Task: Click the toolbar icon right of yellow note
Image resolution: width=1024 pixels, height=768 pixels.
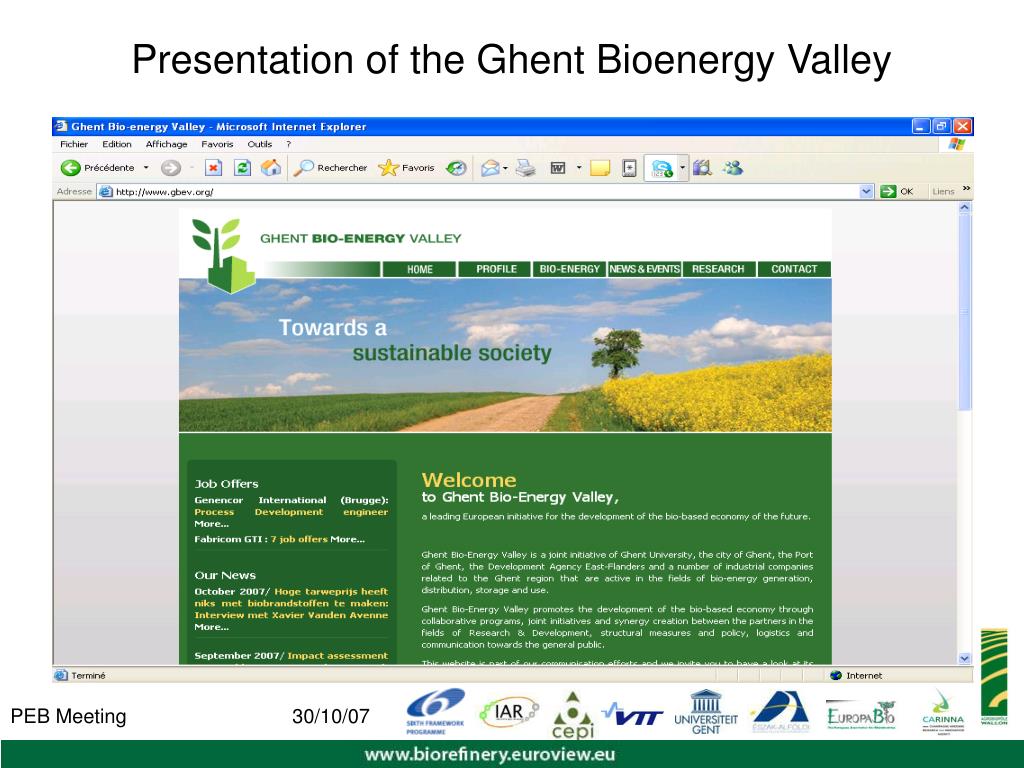Action: pyautogui.click(x=629, y=168)
